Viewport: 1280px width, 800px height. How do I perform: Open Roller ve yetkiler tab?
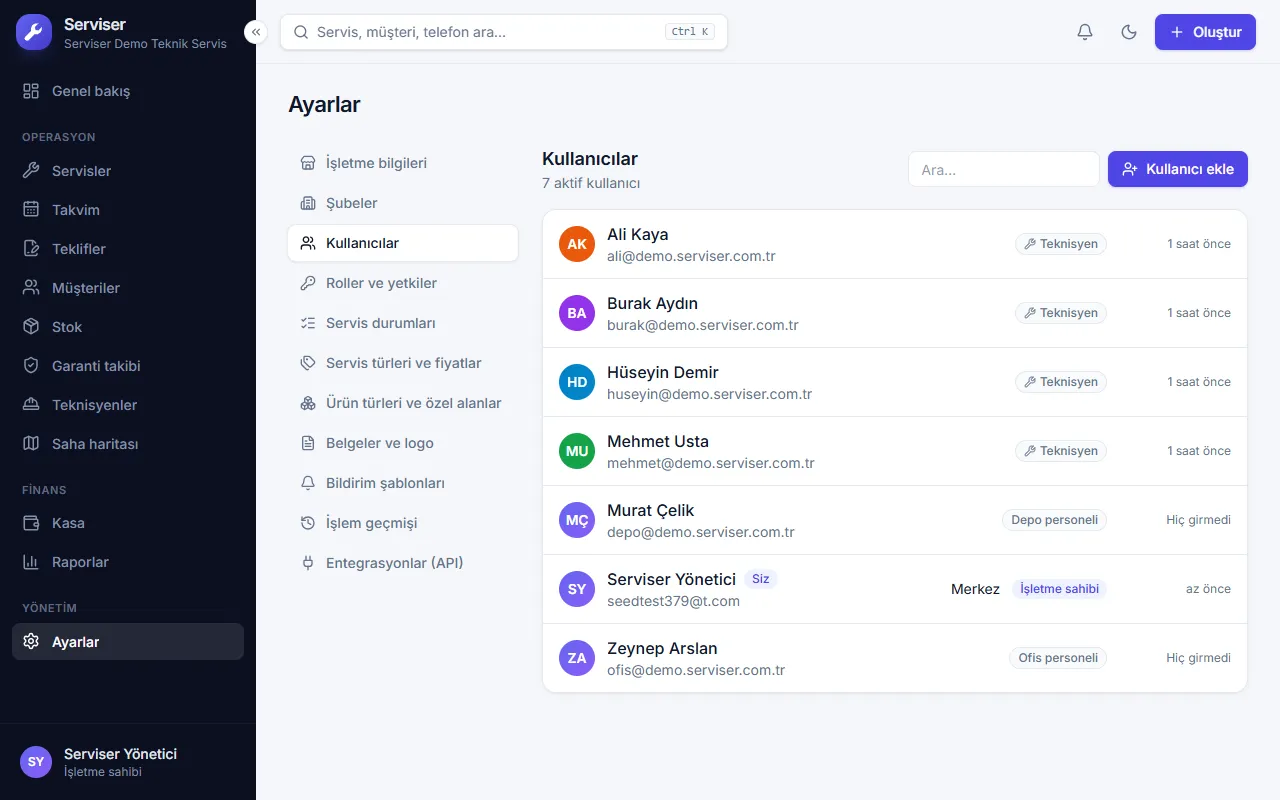click(x=403, y=283)
